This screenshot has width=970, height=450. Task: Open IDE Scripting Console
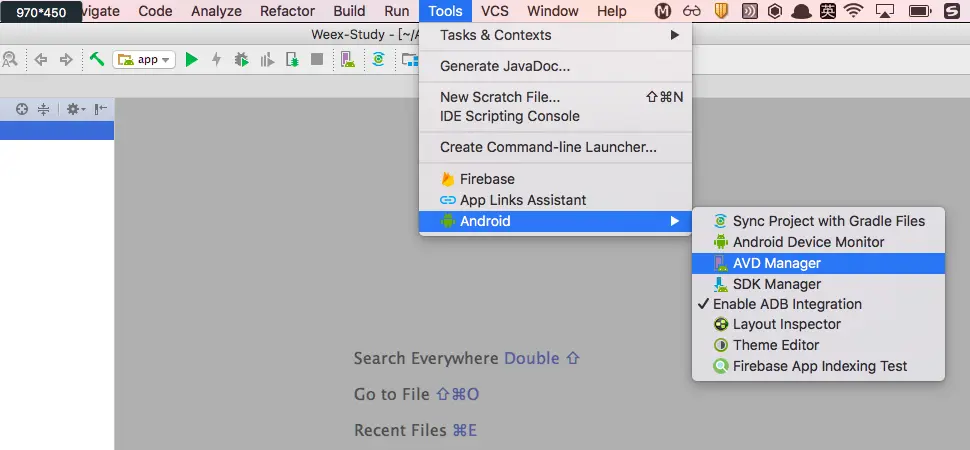pyautogui.click(x=555, y=116)
